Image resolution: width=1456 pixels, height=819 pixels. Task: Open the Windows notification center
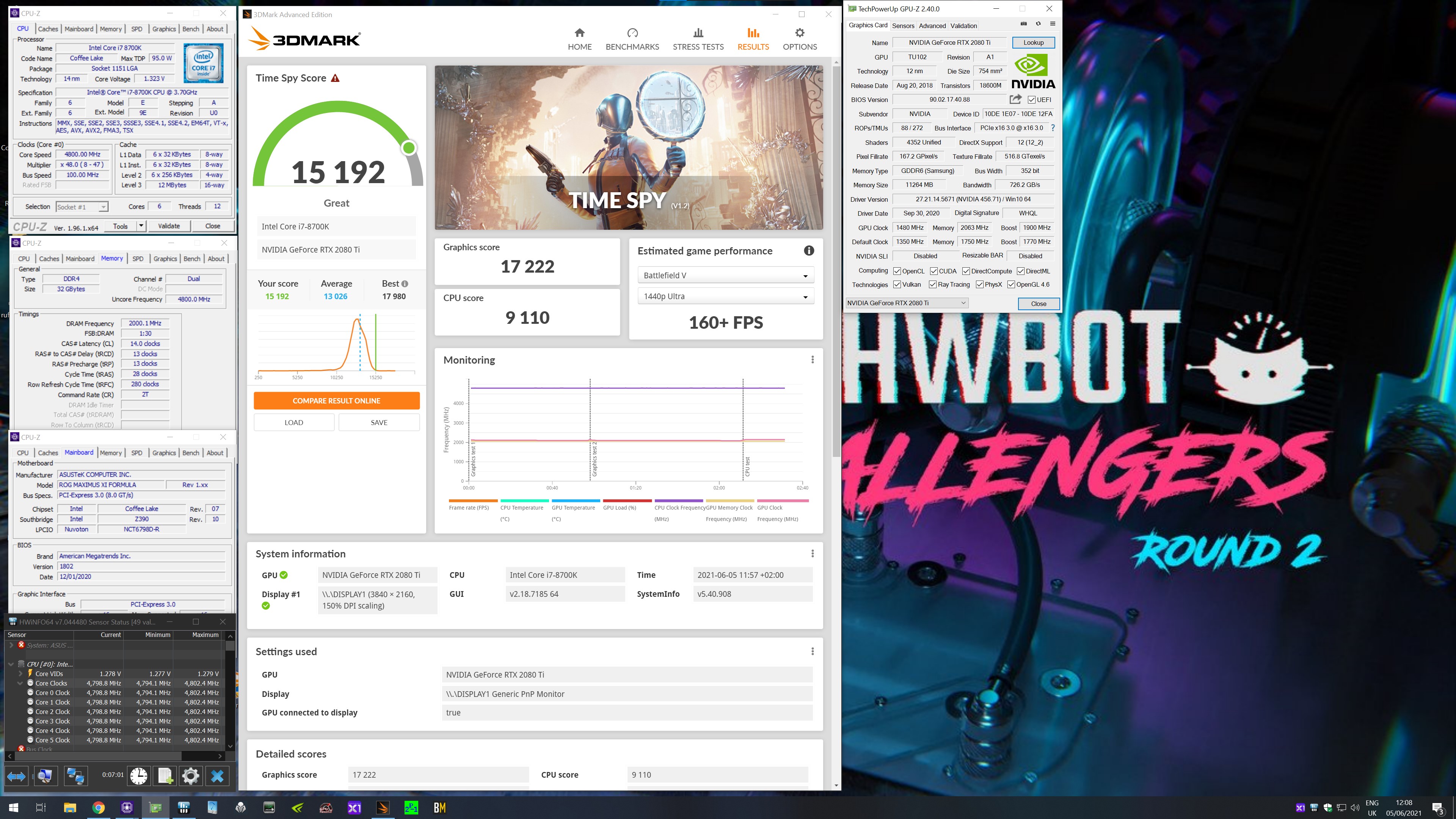[1437, 808]
